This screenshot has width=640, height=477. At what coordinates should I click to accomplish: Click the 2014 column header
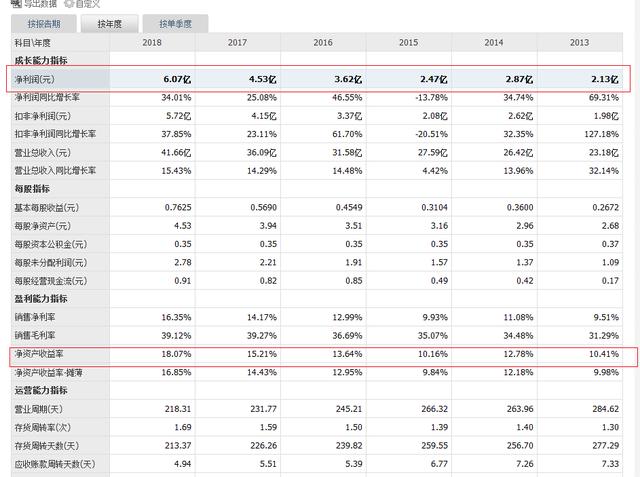pyautogui.click(x=494, y=42)
